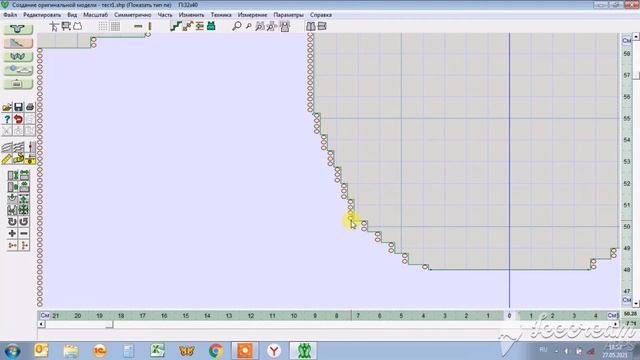The width and height of the screenshot is (640, 360).
Task: Open Yandex browser from the taskbar
Action: (x=274, y=351)
